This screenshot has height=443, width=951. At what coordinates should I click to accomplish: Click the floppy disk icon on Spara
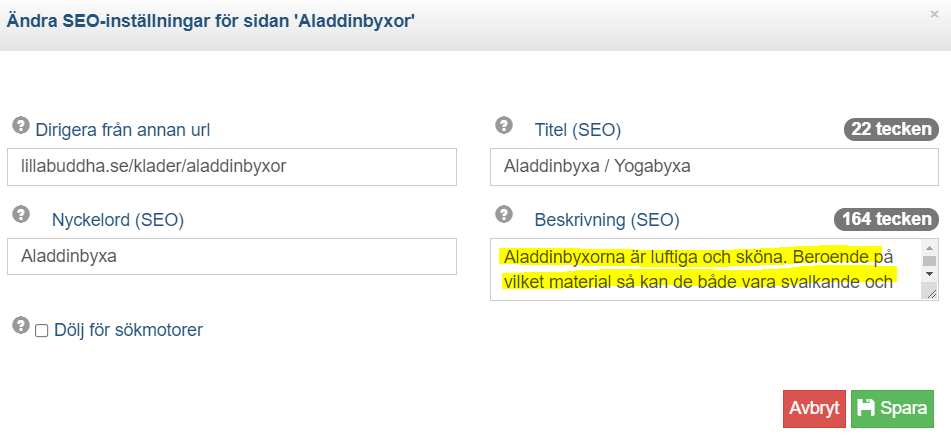click(866, 408)
